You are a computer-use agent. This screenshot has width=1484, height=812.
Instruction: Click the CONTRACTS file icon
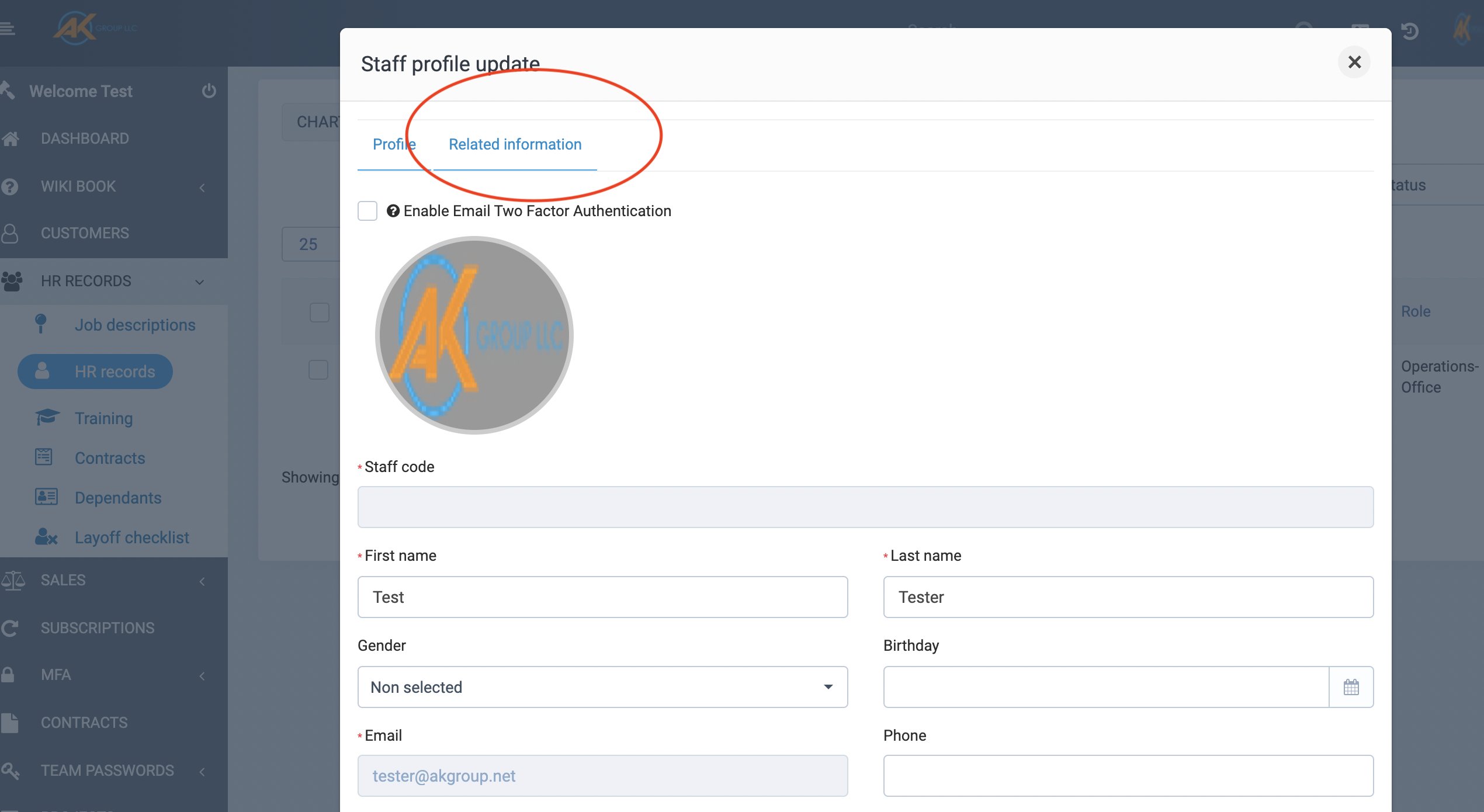click(x=10, y=723)
